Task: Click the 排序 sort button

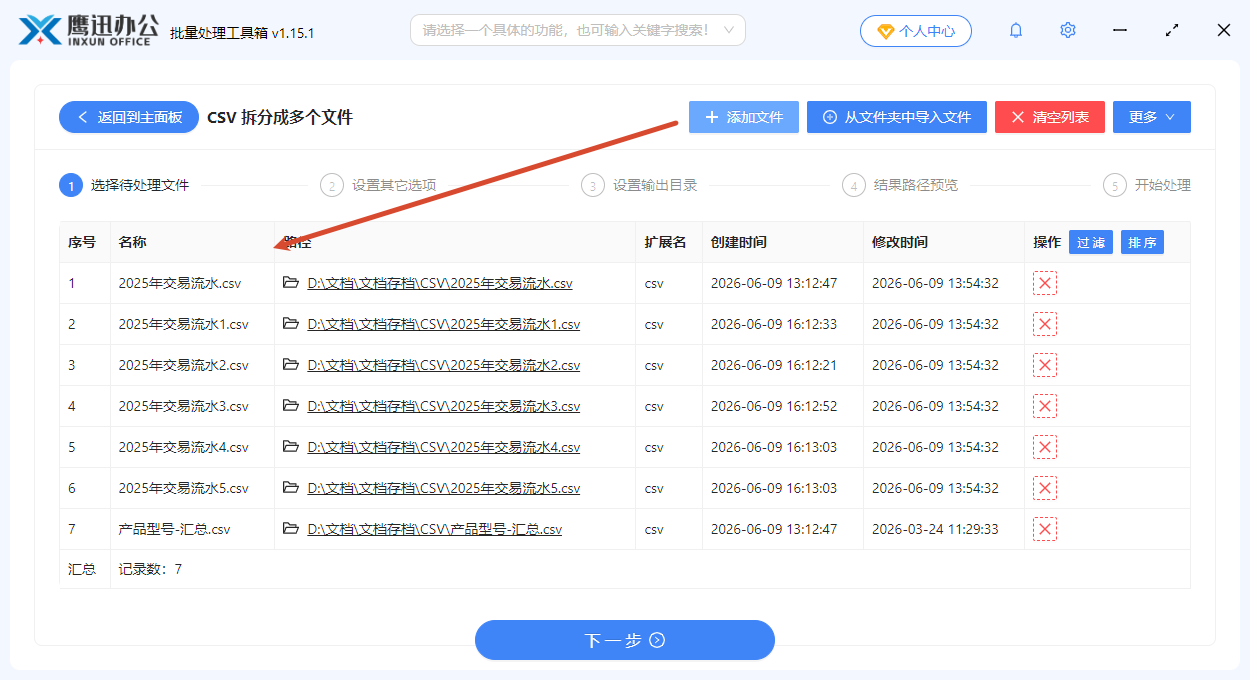Action: click(x=1142, y=242)
